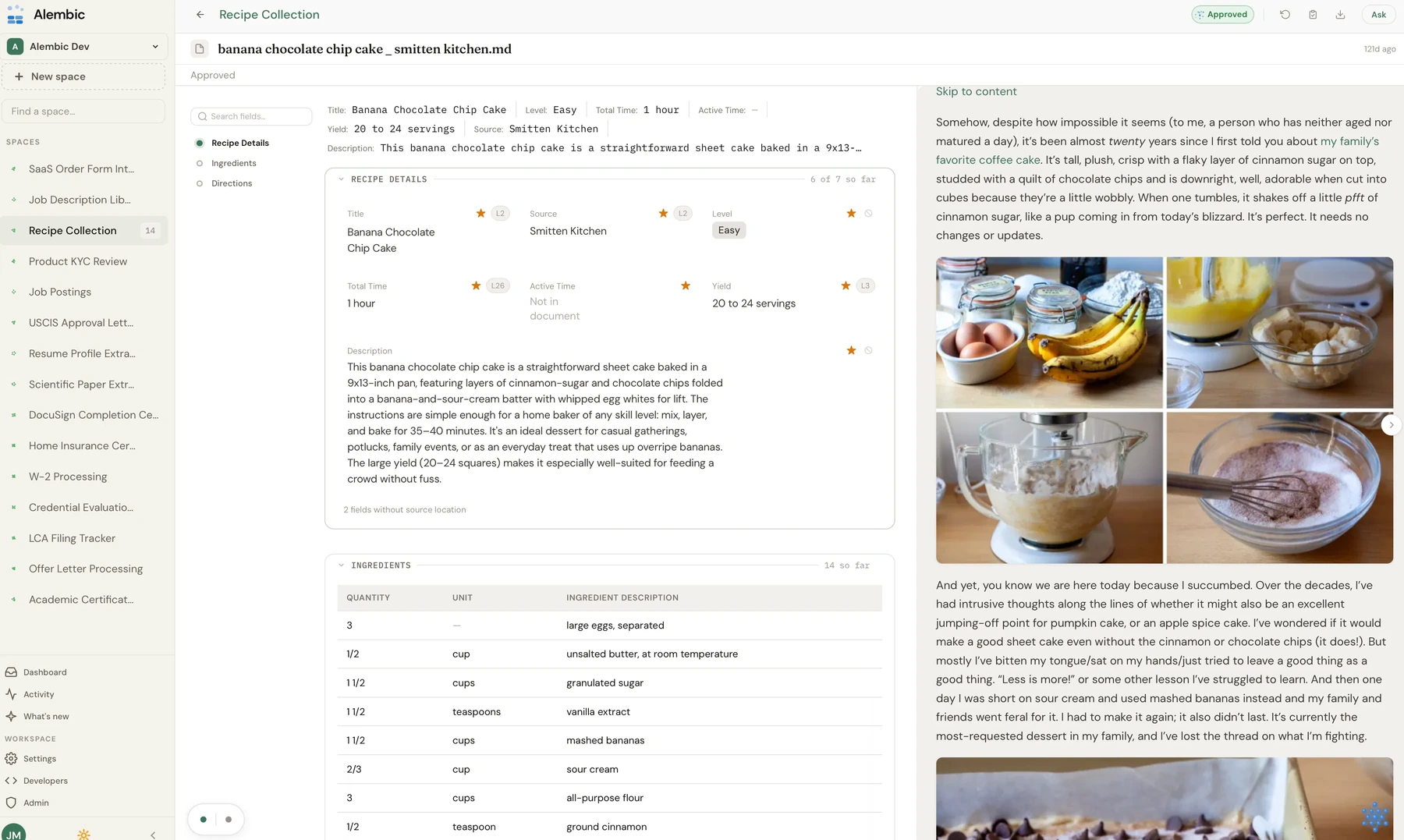Click the Ask button
The image size is (1404, 840).
click(1378, 15)
